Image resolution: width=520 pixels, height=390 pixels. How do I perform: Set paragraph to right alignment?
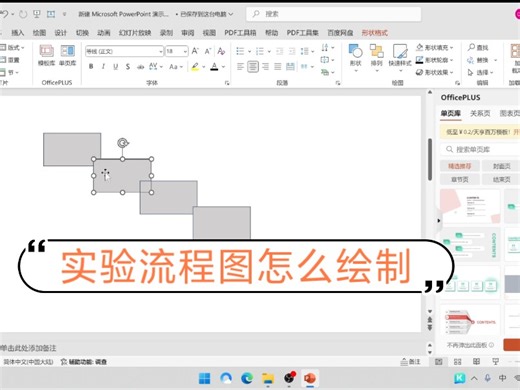click(265, 67)
